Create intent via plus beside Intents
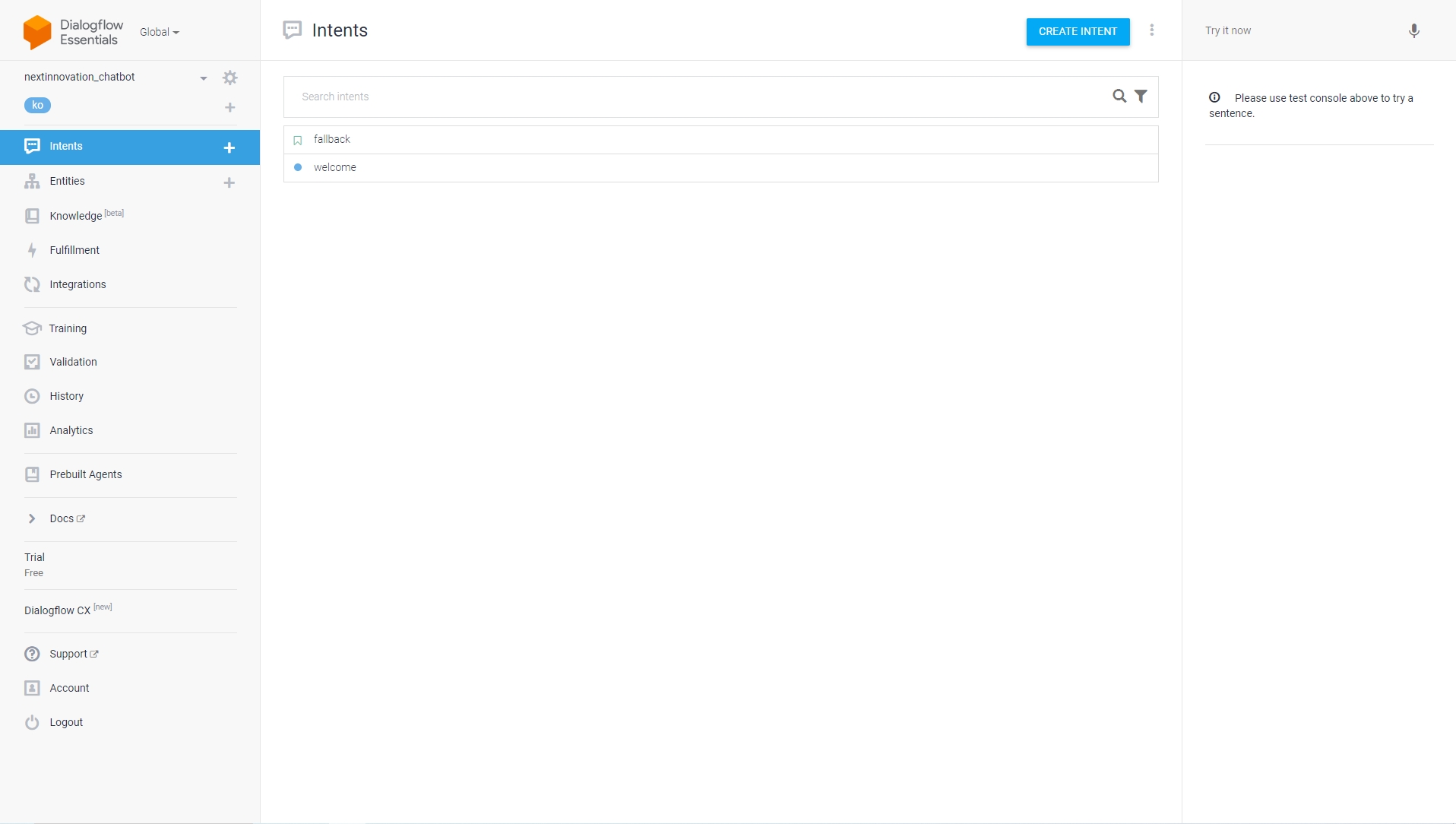 [229, 147]
